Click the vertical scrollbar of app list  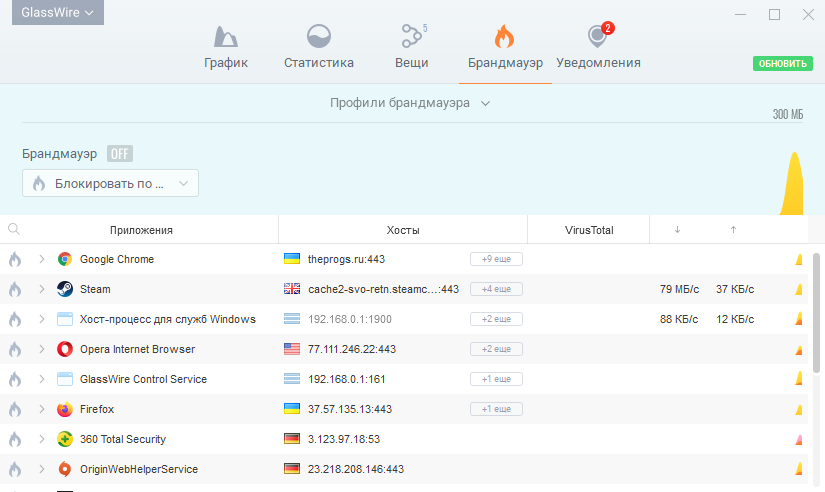[x=816, y=313]
